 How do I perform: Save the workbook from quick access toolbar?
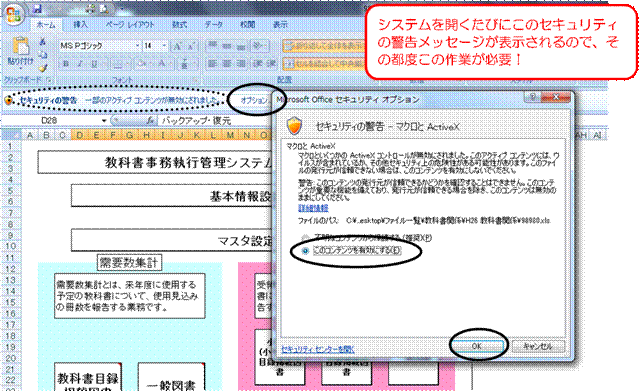tap(37, 9)
